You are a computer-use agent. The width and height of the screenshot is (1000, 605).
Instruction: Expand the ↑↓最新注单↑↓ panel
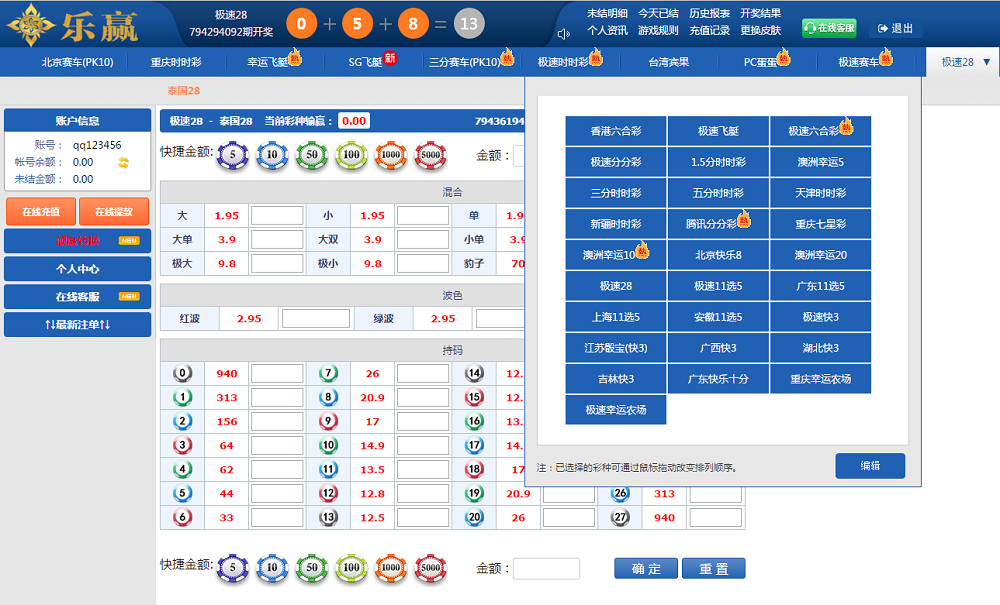point(78,325)
